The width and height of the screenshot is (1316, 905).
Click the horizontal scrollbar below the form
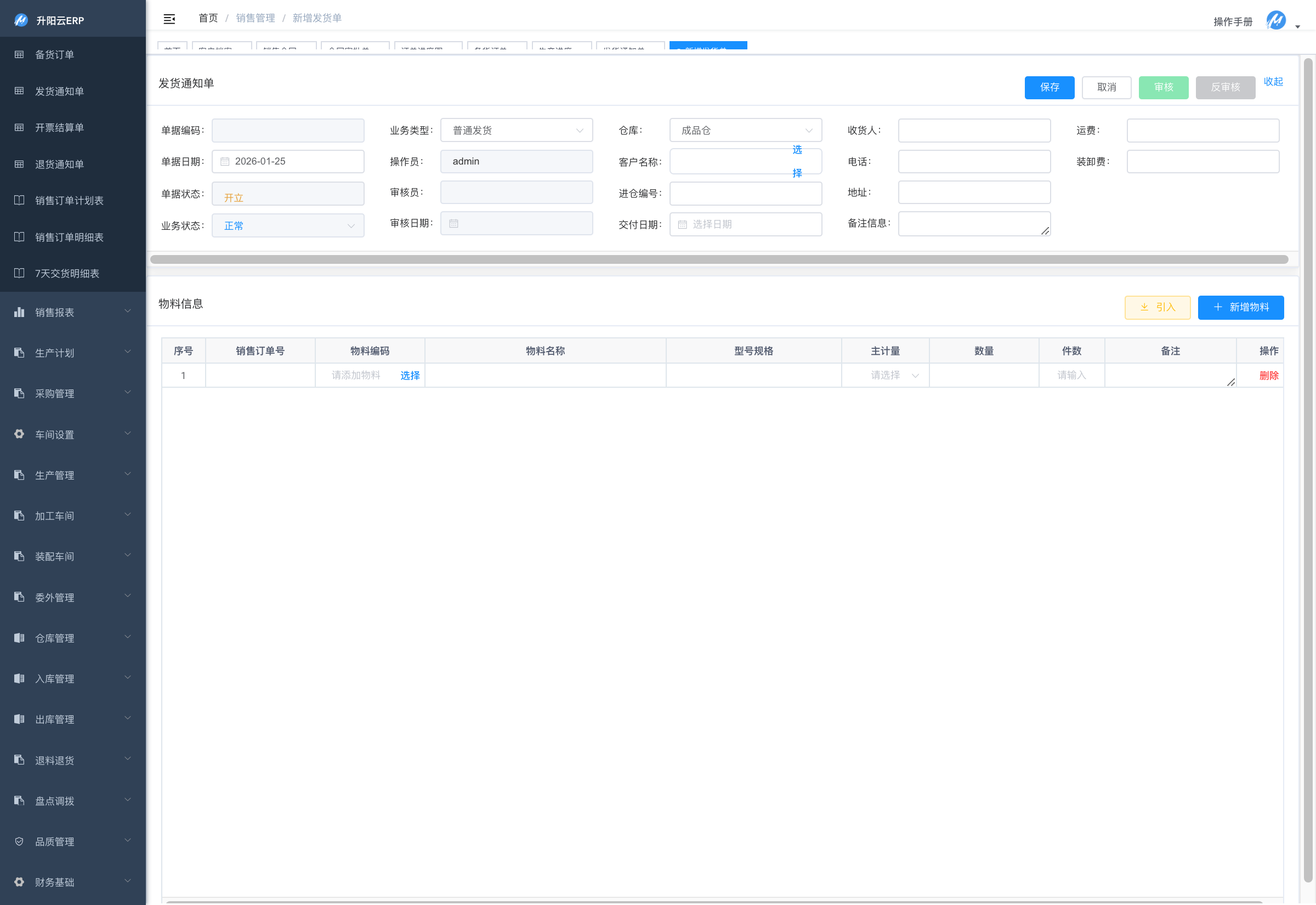point(719,259)
